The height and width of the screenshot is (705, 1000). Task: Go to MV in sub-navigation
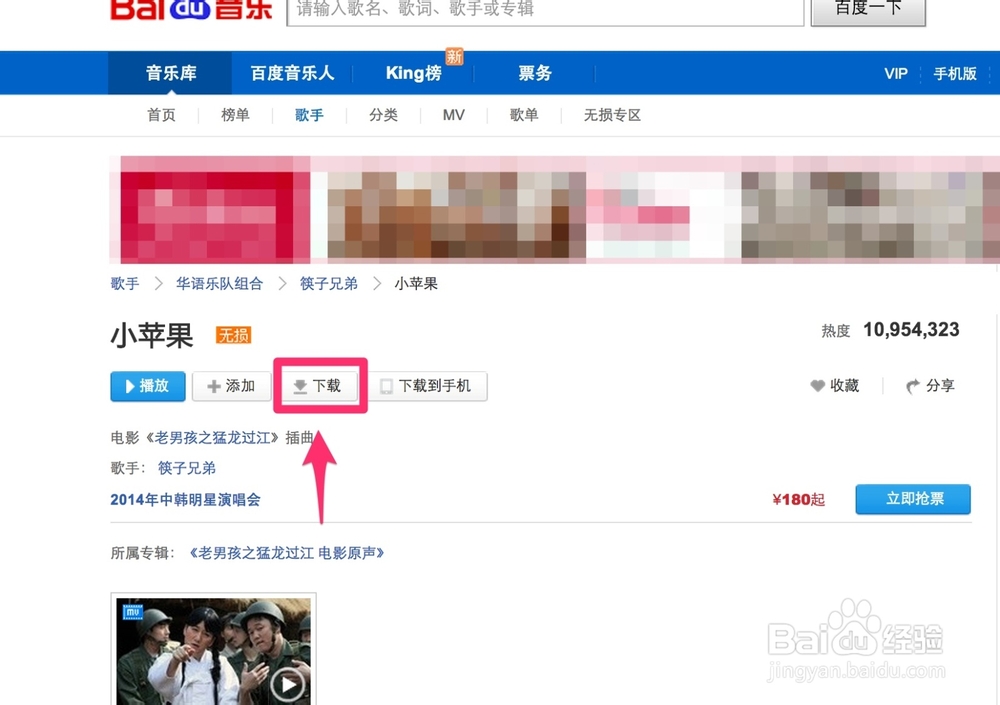453,115
